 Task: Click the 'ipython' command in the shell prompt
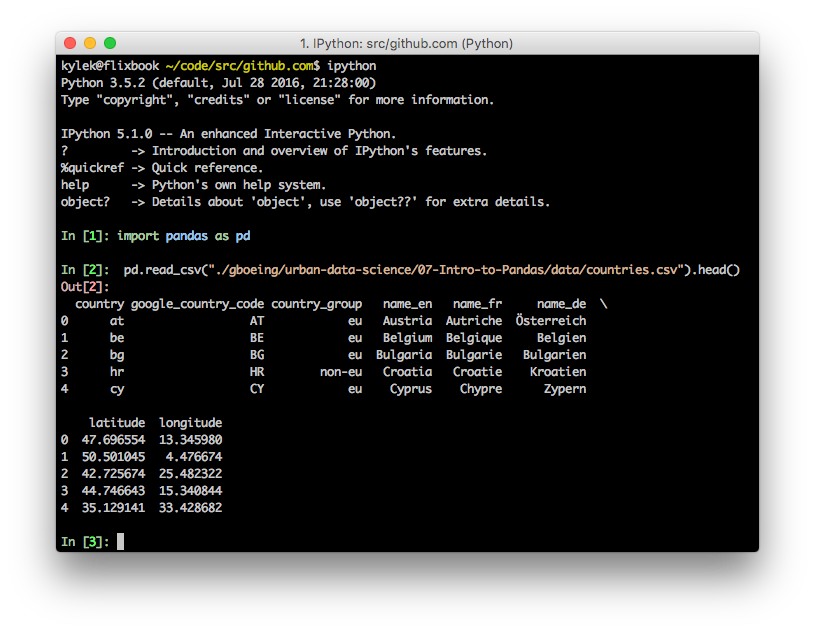(x=352, y=66)
